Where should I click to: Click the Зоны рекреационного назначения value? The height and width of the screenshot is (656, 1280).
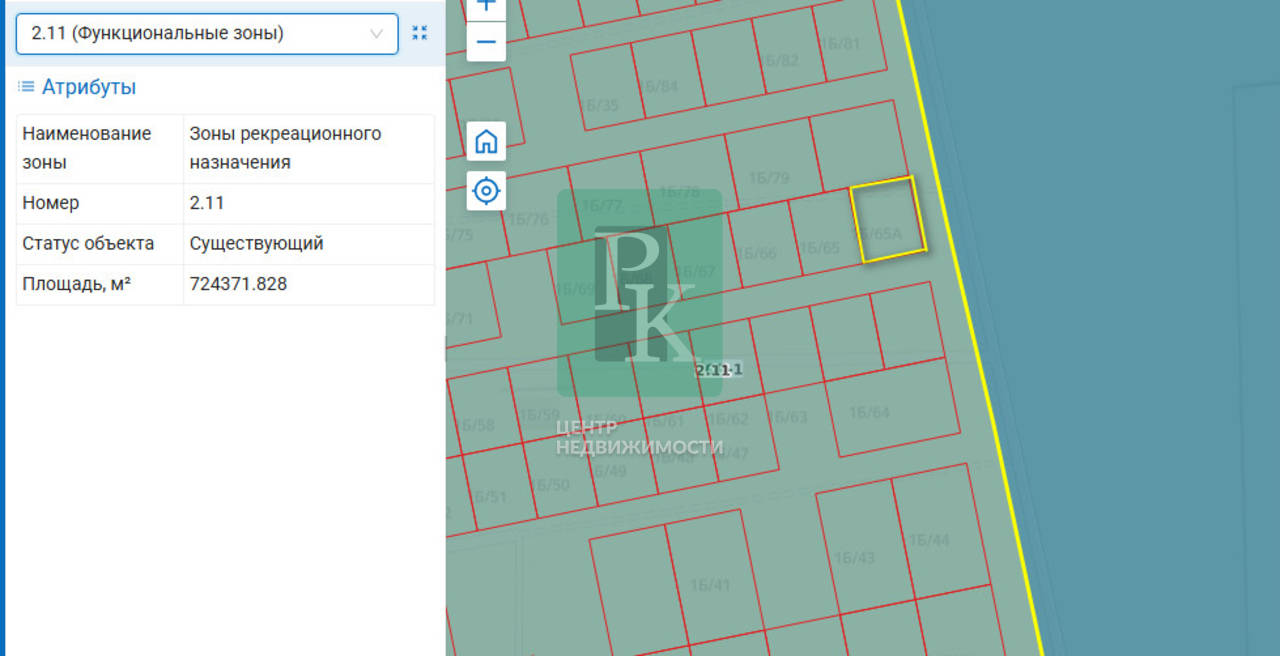point(286,148)
